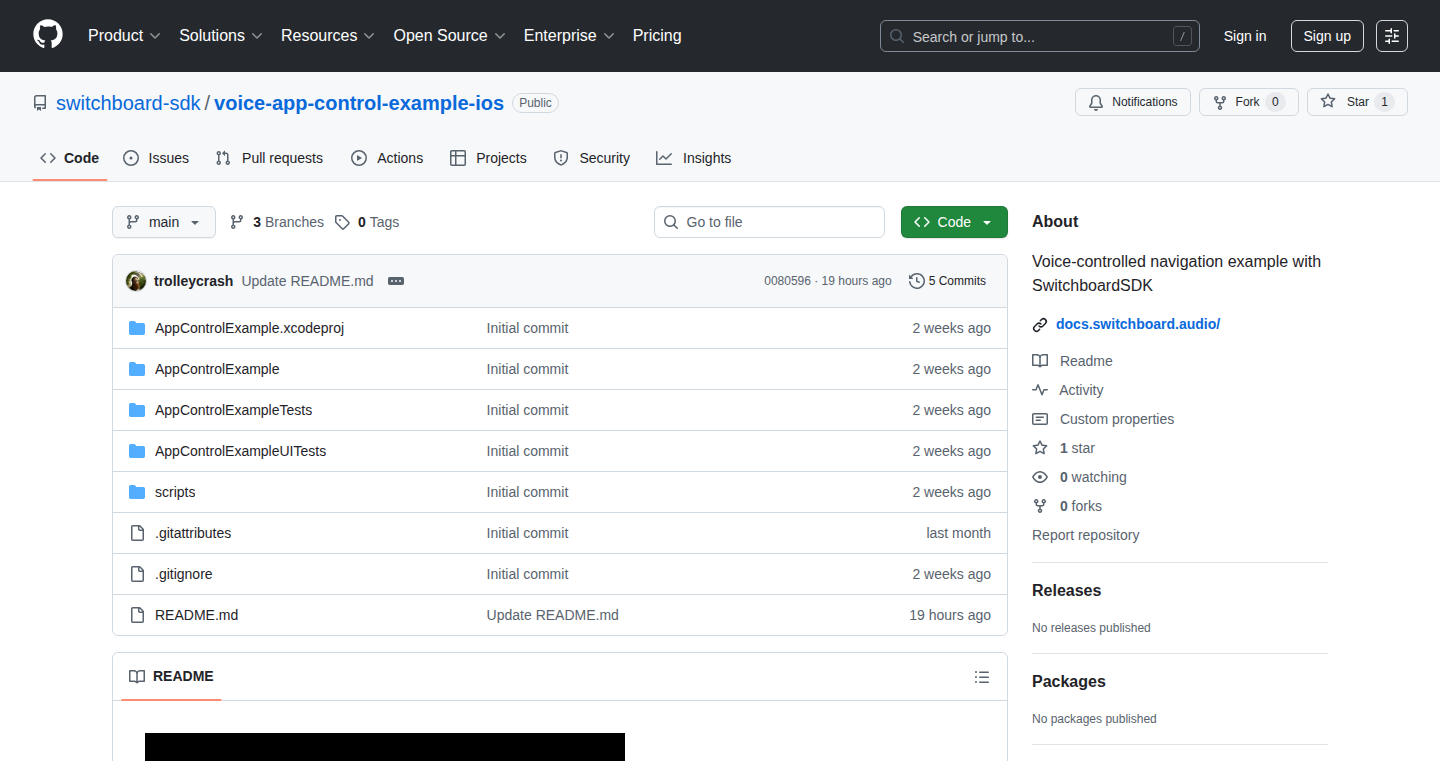Open the scripts row Initial commit message
The image size is (1440, 761).
528,492
